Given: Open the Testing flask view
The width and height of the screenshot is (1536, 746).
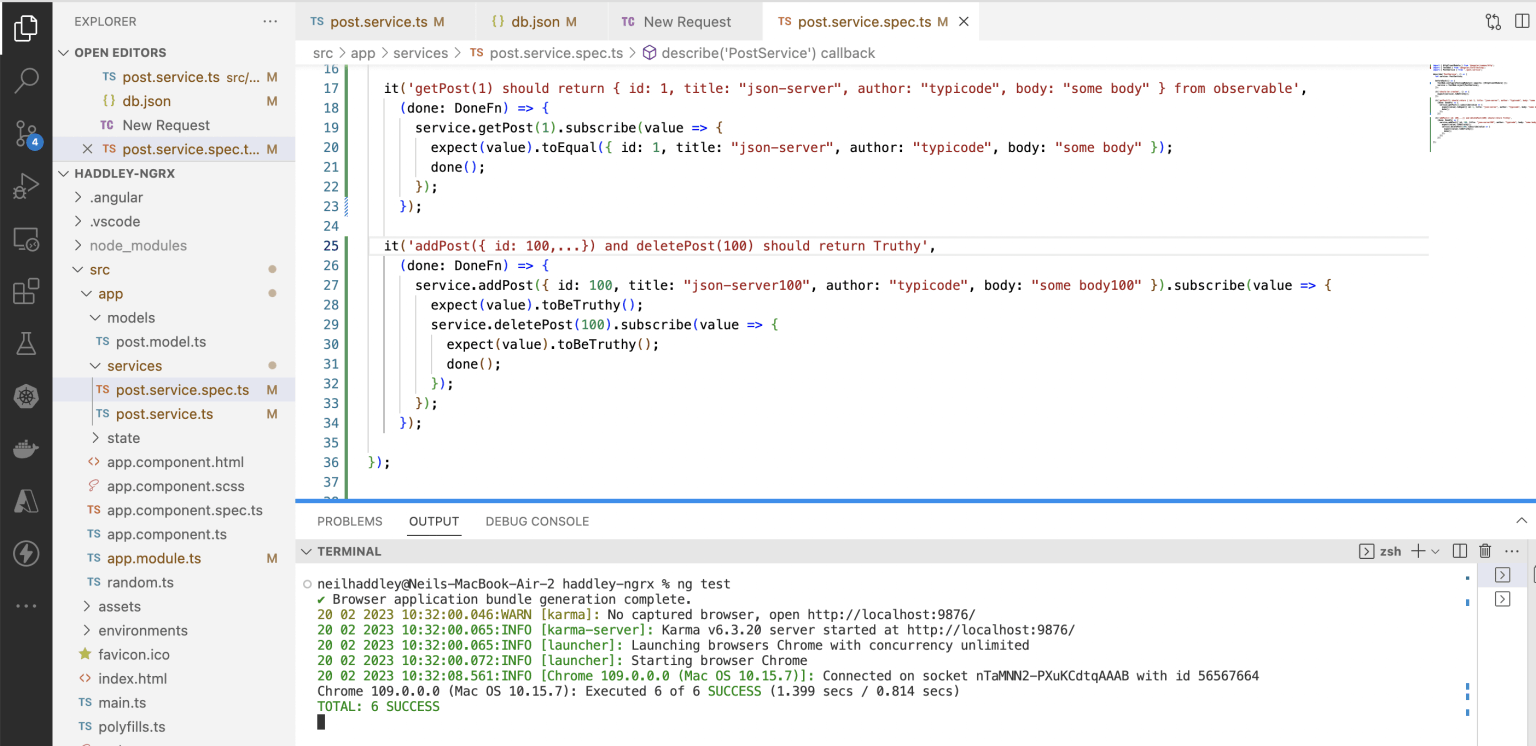Looking at the screenshot, I should click(26, 344).
